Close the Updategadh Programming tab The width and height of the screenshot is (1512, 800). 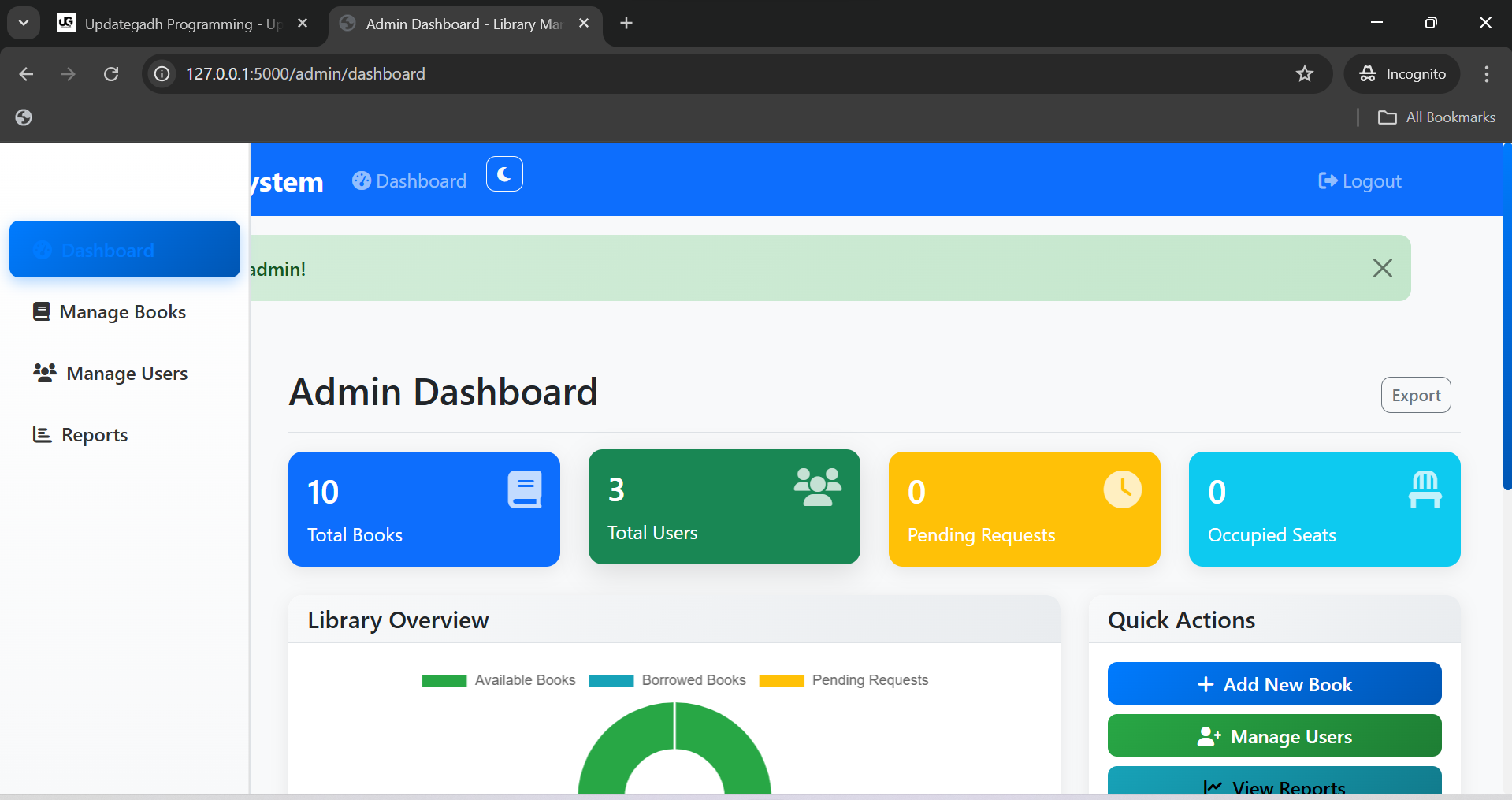click(x=303, y=24)
